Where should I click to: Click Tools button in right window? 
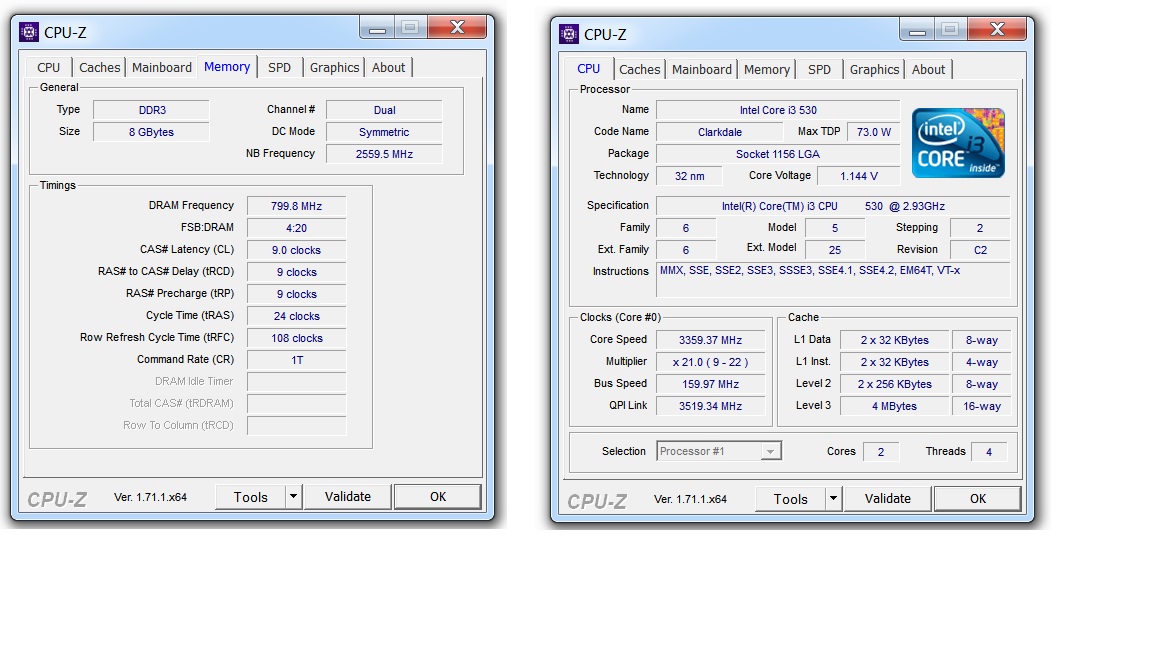791,500
